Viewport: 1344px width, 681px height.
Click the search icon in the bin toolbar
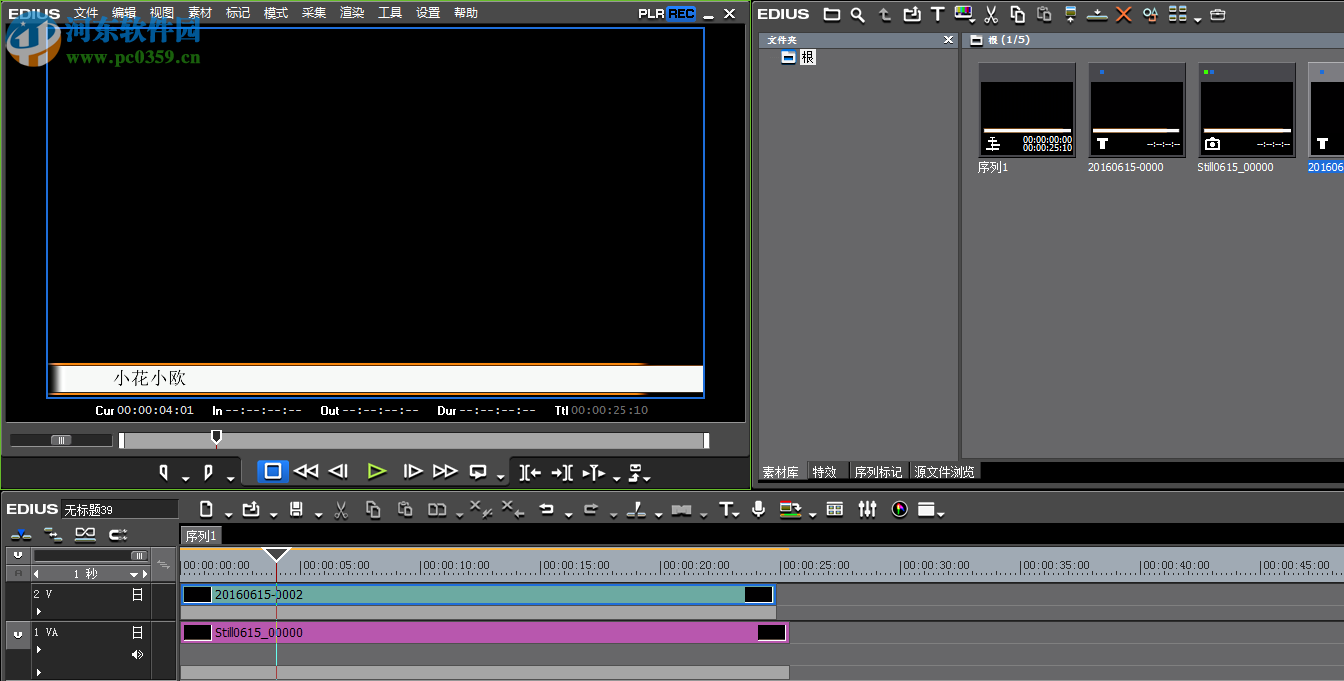coord(858,14)
